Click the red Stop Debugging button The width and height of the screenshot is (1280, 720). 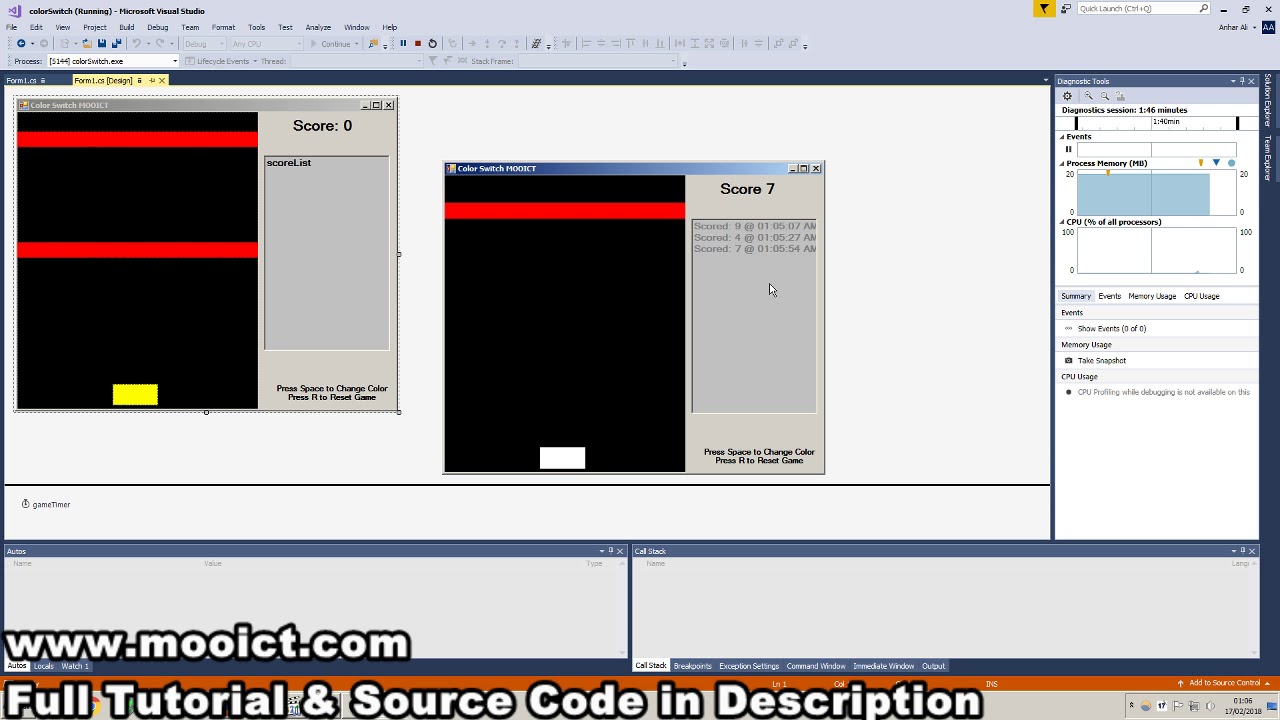pos(417,44)
